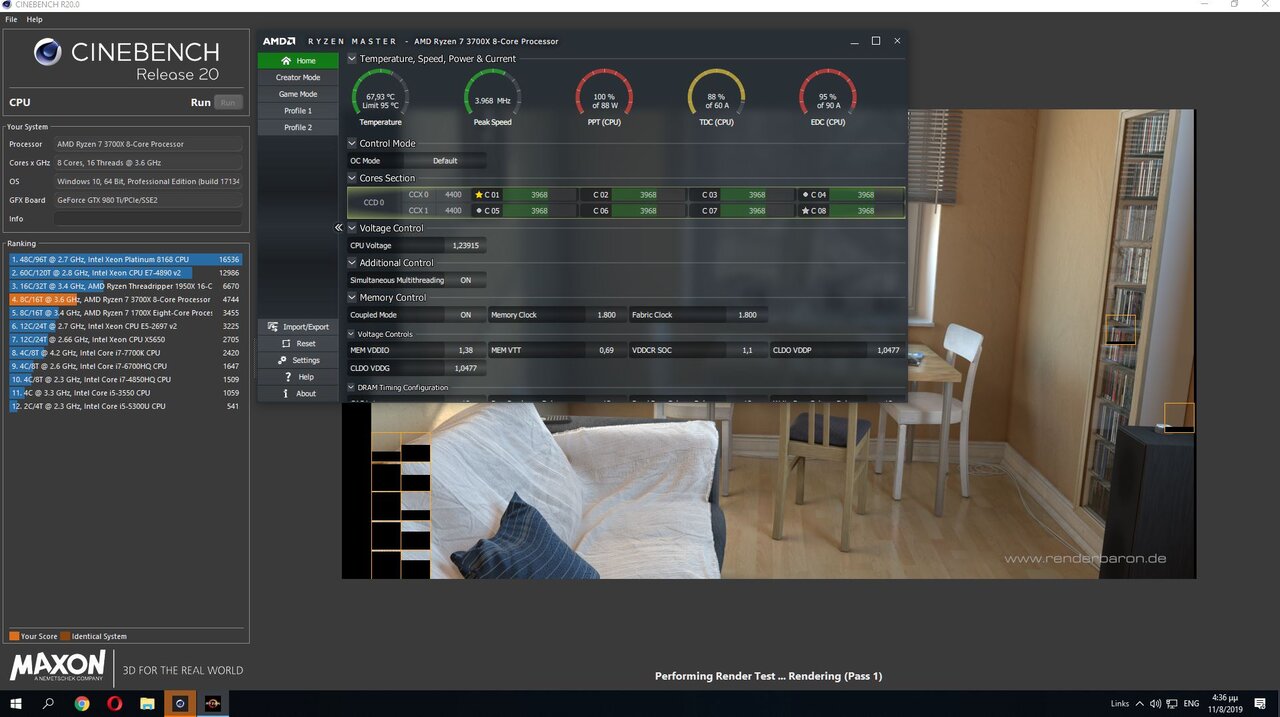1280x717 pixels.
Task: Click the Temperature gauge
Action: [380, 97]
